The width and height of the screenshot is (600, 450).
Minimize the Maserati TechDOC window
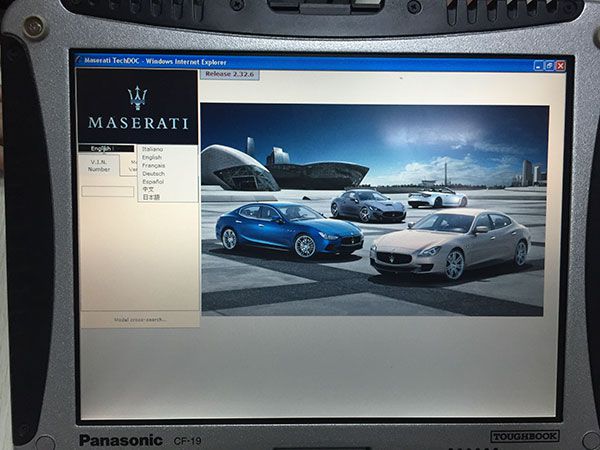tap(538, 66)
